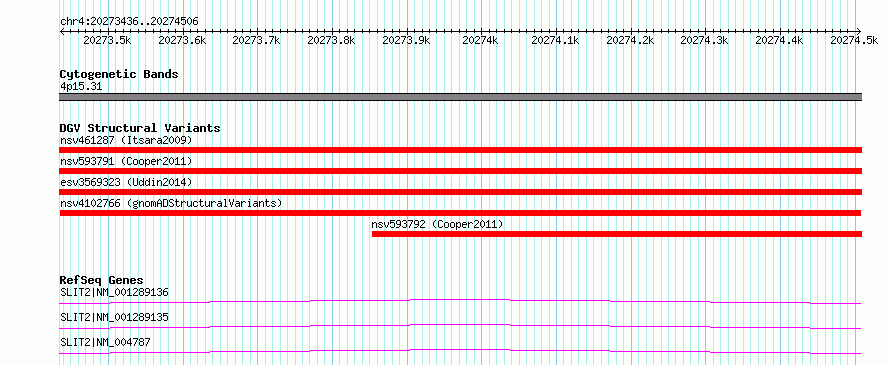
Task: Click the esv3569323 (Uddin2014) variant bar
Action: [x=460, y=192]
